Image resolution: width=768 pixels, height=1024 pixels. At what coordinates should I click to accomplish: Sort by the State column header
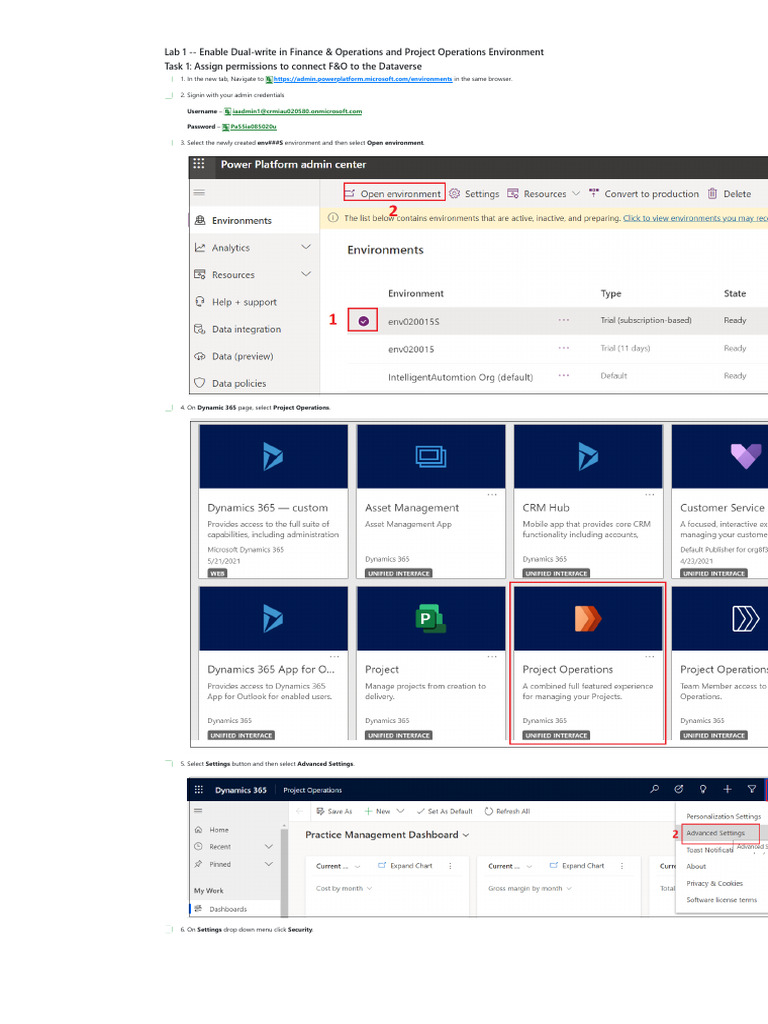[735, 293]
